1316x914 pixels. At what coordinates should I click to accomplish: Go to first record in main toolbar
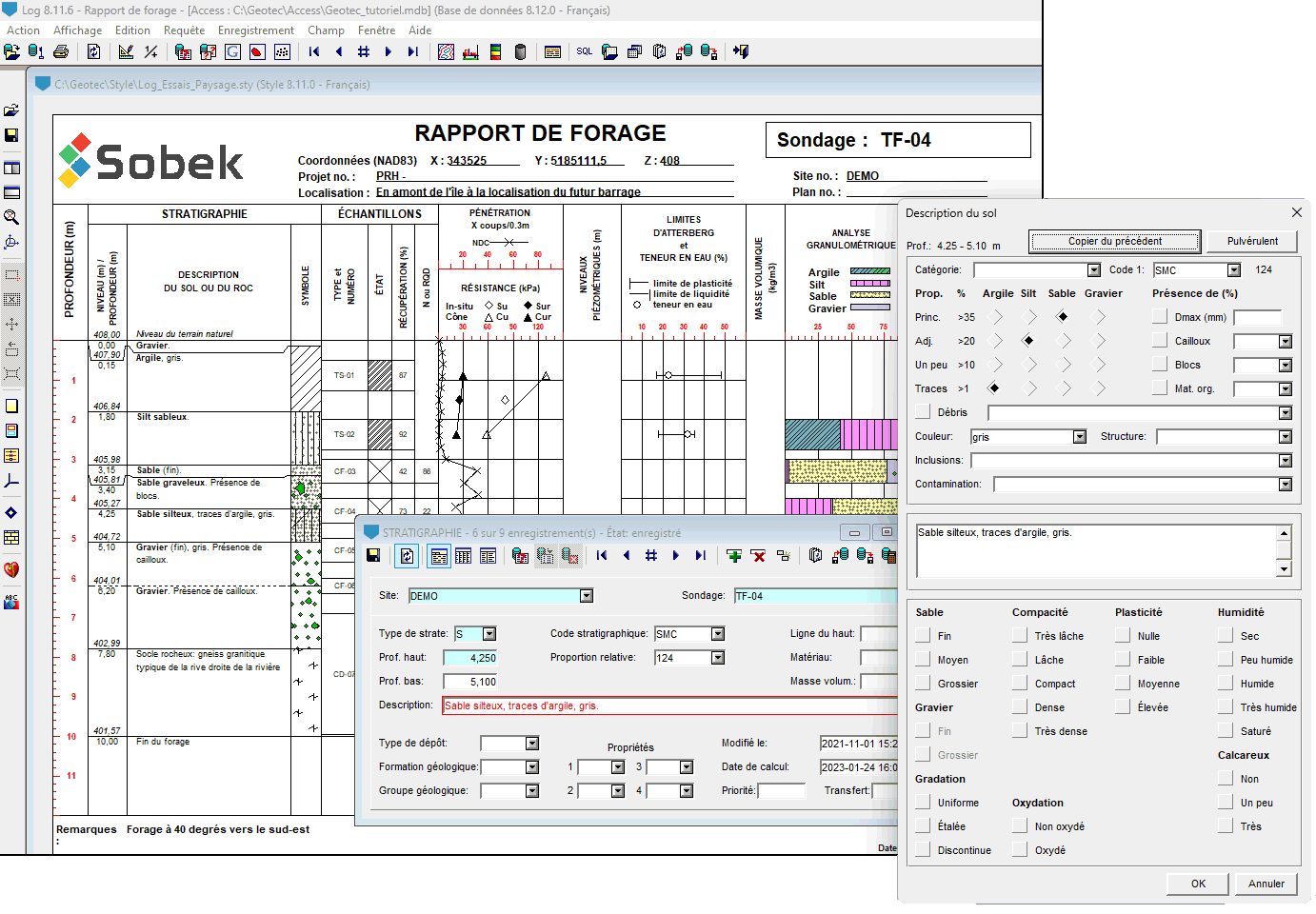[314, 51]
